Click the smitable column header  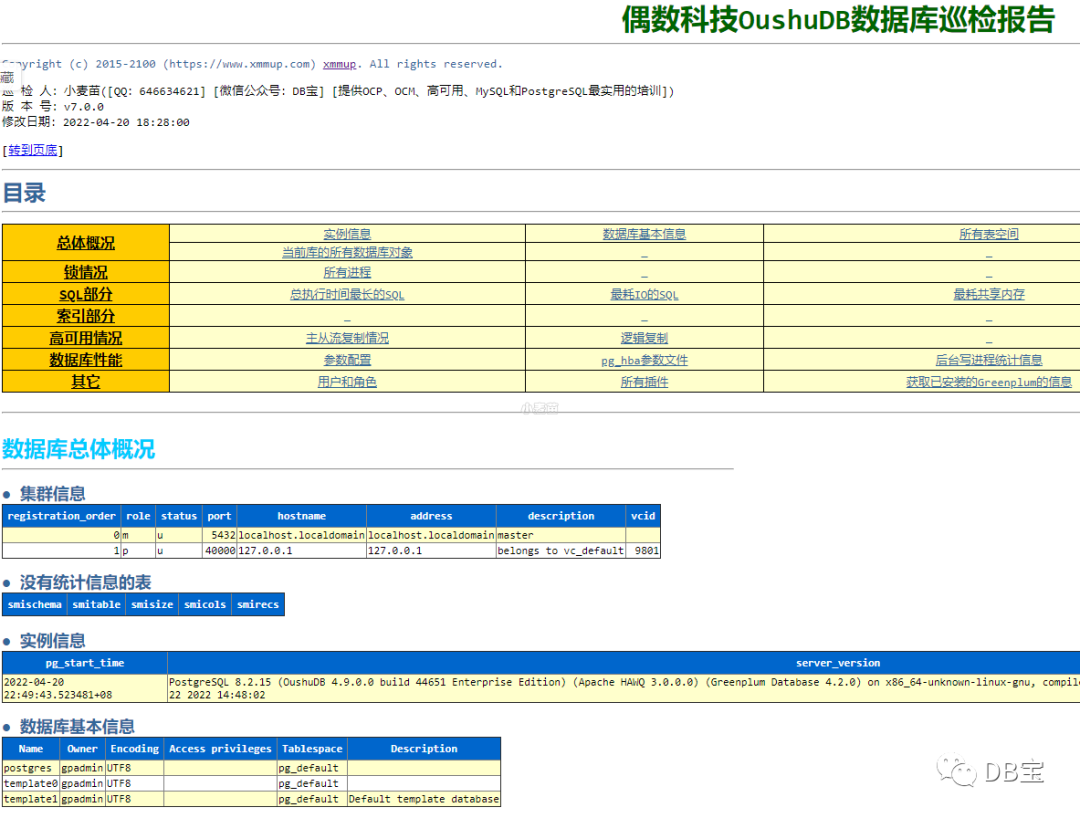[x=96, y=605]
